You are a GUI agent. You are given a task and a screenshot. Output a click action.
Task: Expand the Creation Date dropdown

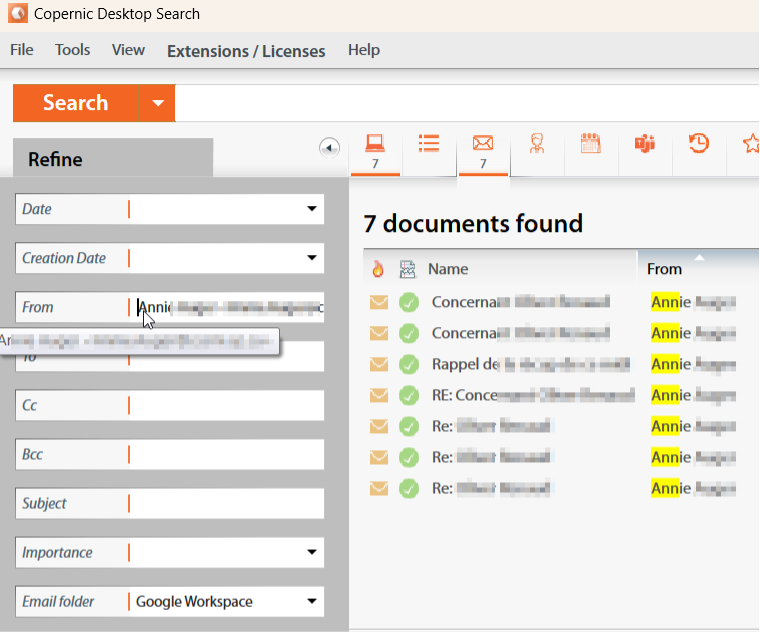pyautogui.click(x=312, y=258)
